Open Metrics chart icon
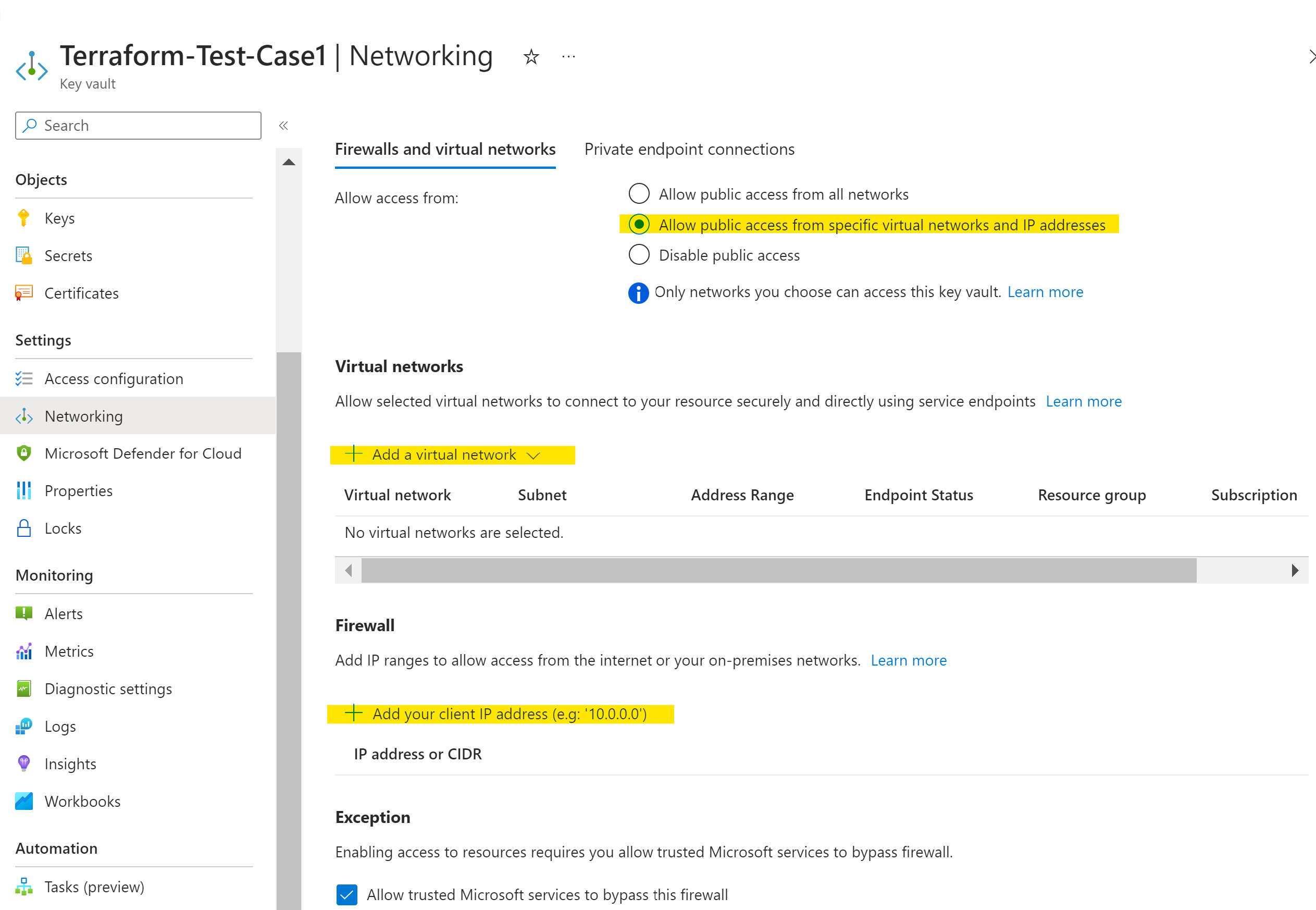The image size is (1316, 910). pos(23,651)
